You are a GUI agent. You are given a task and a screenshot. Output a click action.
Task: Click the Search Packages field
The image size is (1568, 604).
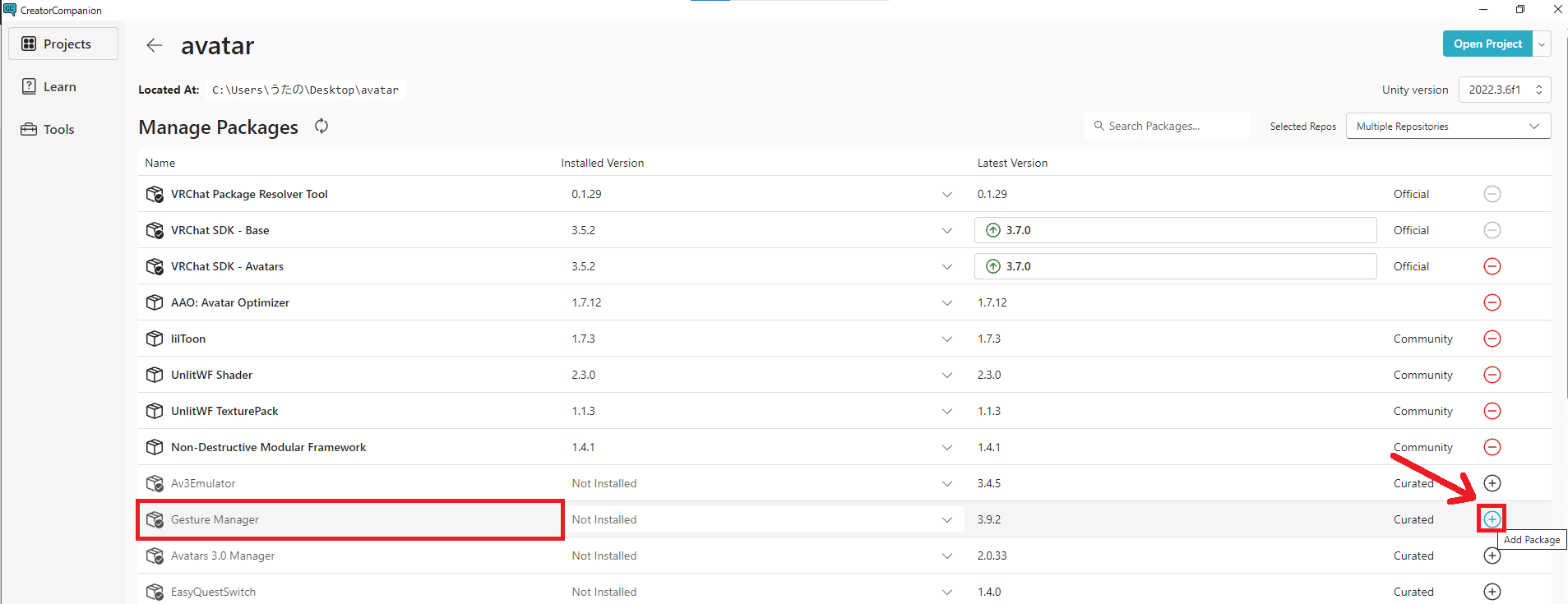click(1168, 126)
